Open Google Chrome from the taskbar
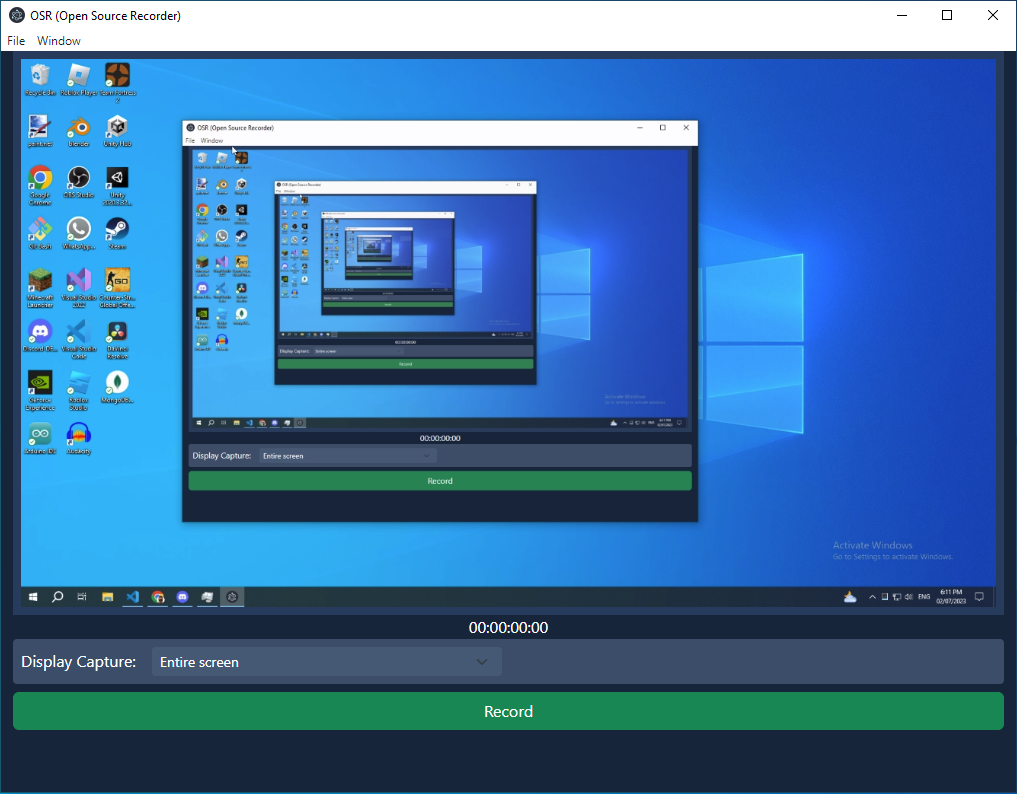1017x794 pixels. pyautogui.click(x=158, y=596)
